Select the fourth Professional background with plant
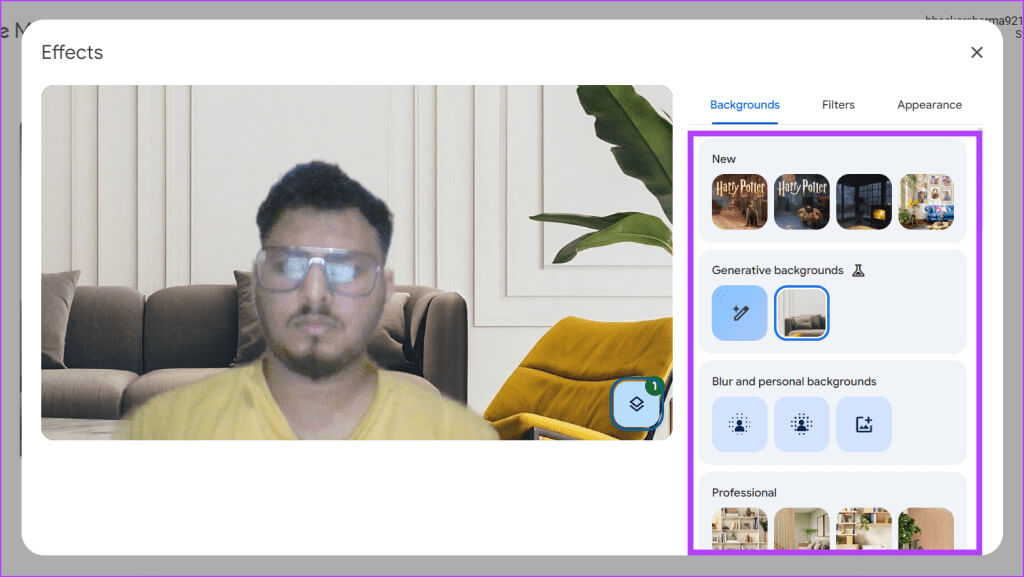 (x=926, y=529)
